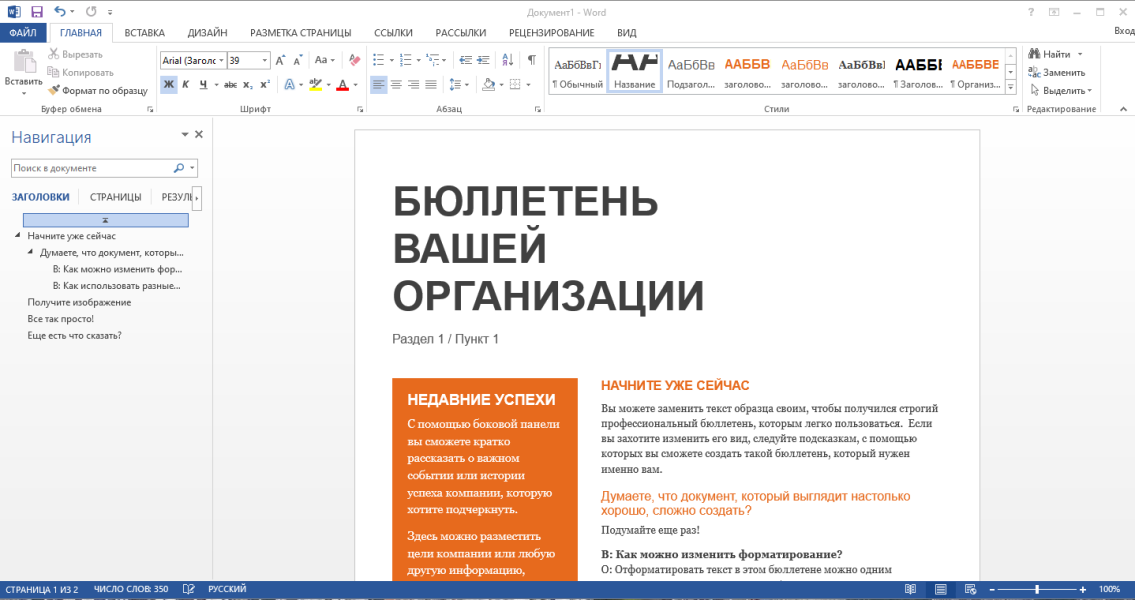1135x600 pixels.
Task: Toggle bold (Ж) formatting
Action: point(169,85)
